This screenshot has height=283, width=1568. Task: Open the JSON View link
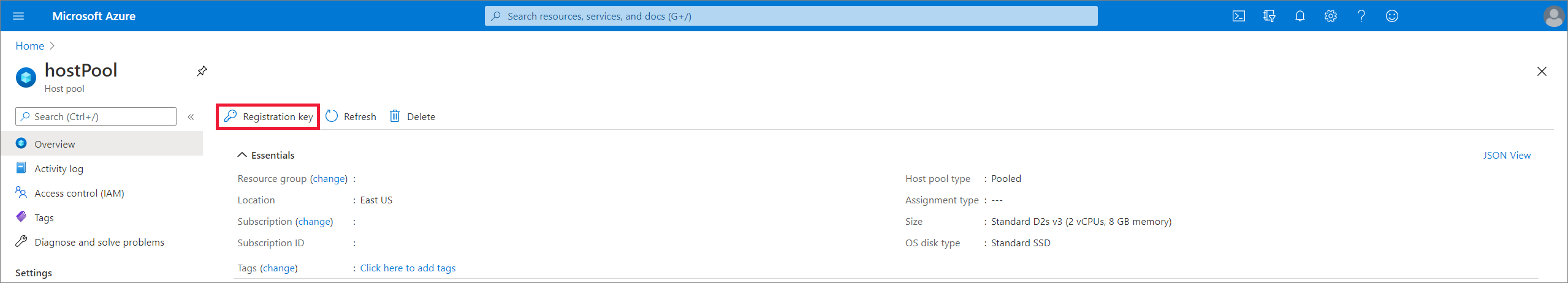pyautogui.click(x=1507, y=155)
